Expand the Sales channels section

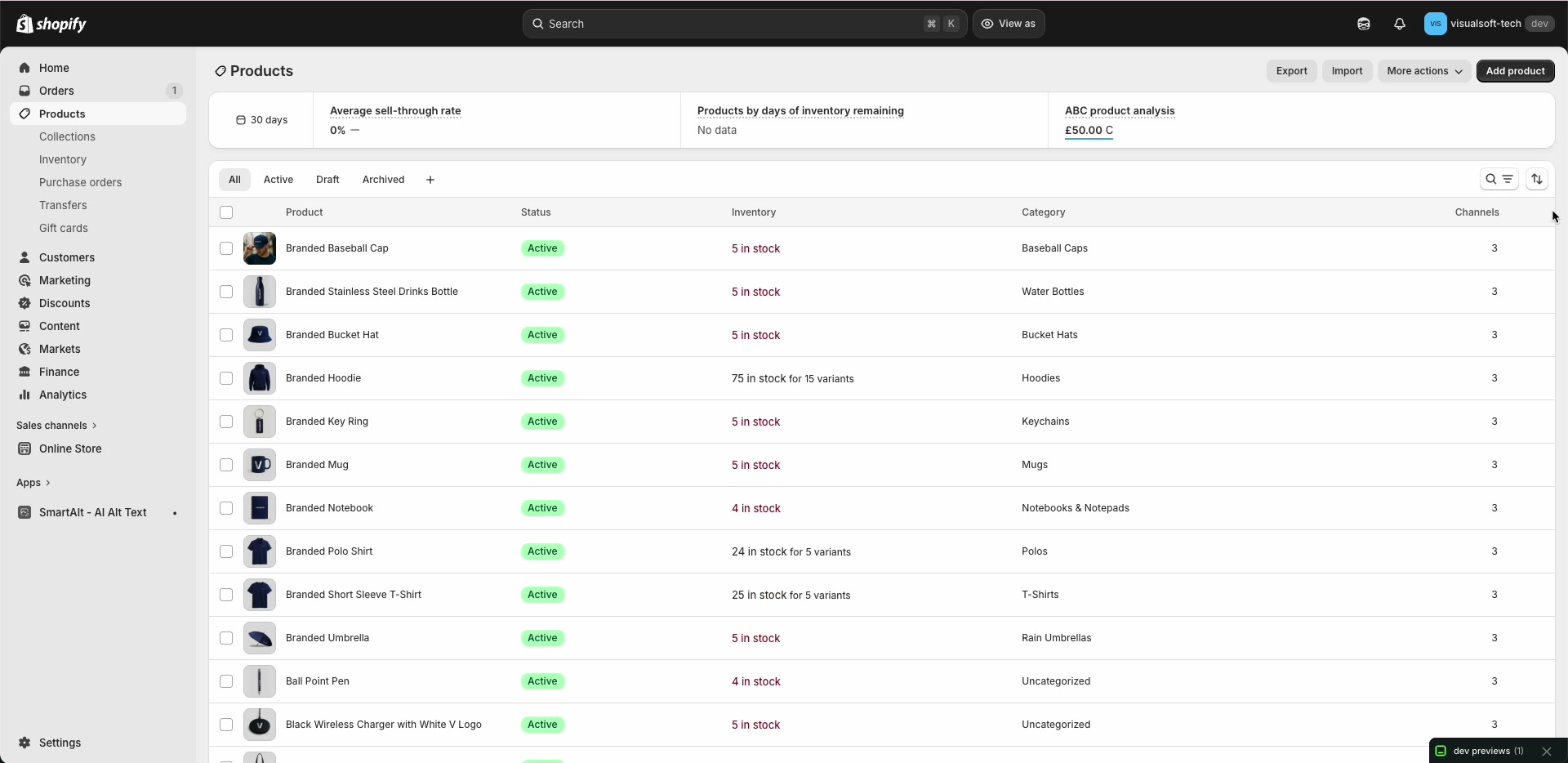pyautogui.click(x=56, y=425)
